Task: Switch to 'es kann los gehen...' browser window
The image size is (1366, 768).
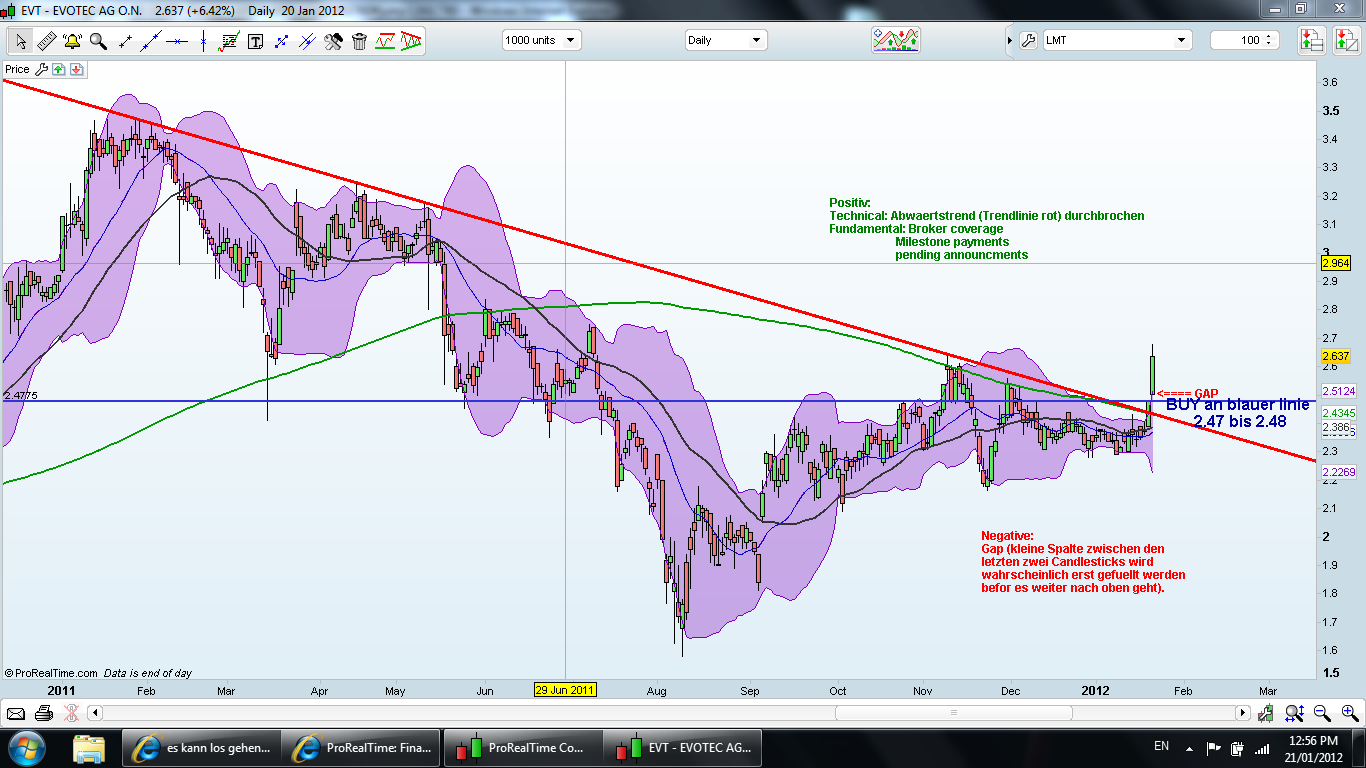Action: click(201, 747)
